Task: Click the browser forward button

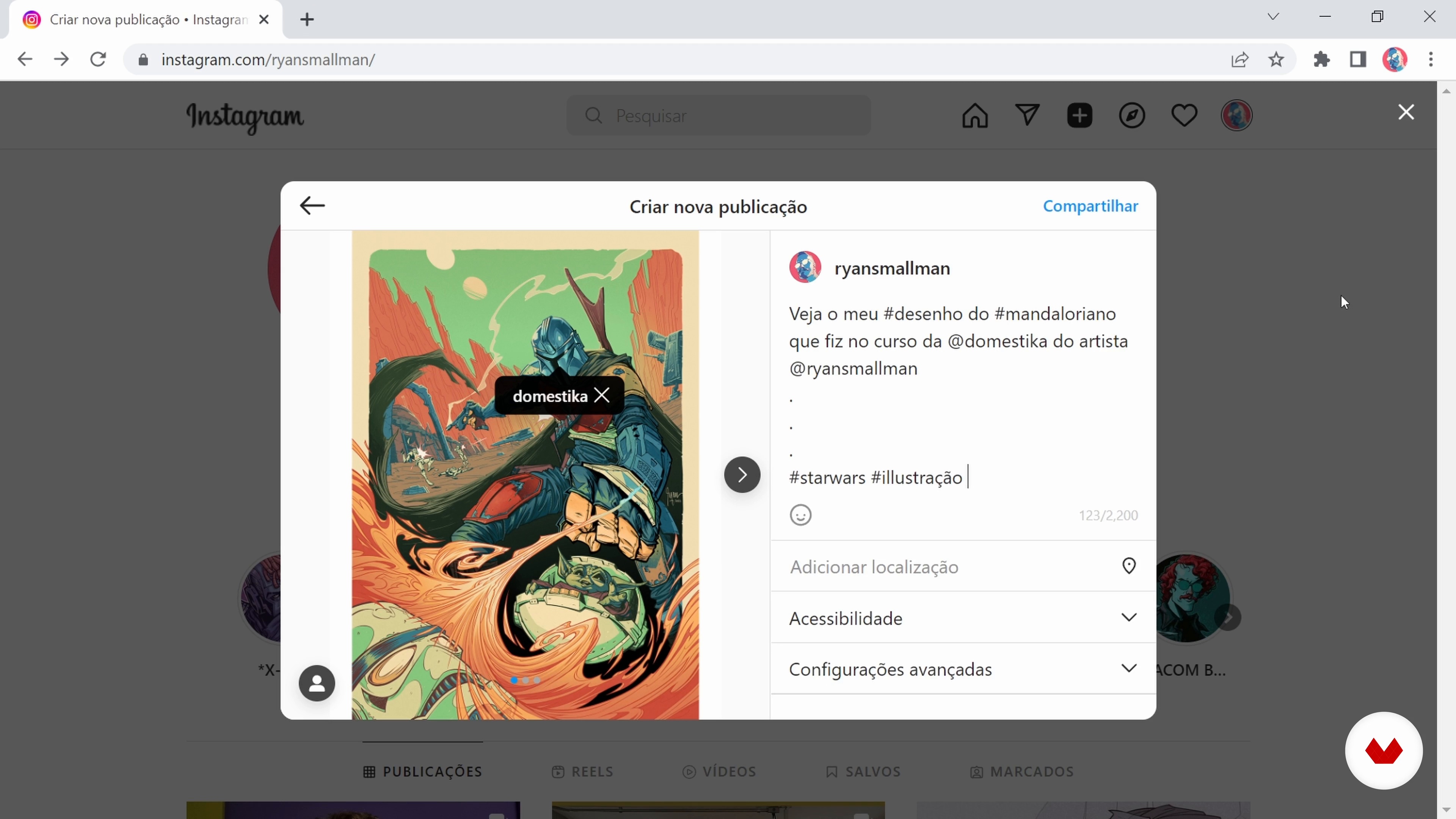Action: coord(61,60)
